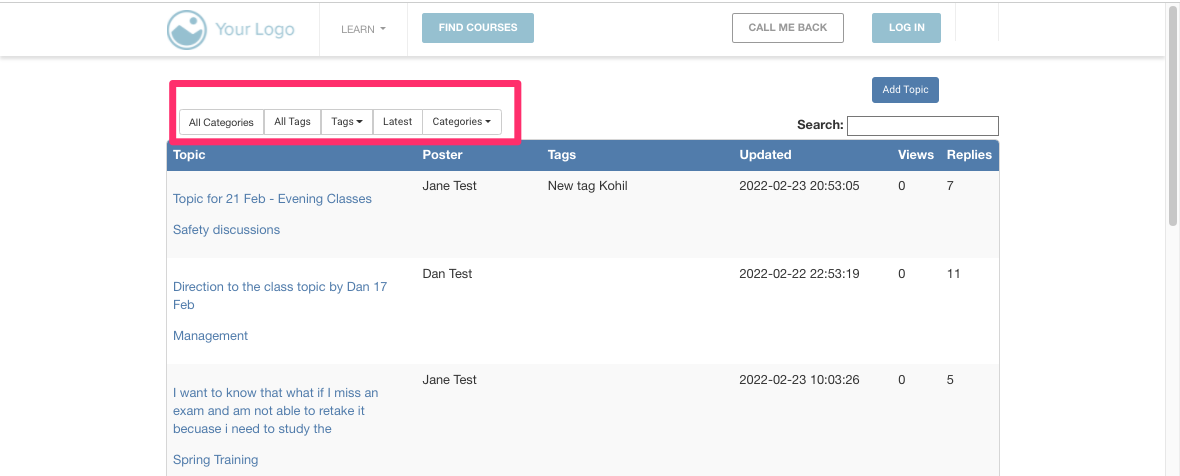Click the LOG IN button
1180x476 pixels.
tap(906, 28)
